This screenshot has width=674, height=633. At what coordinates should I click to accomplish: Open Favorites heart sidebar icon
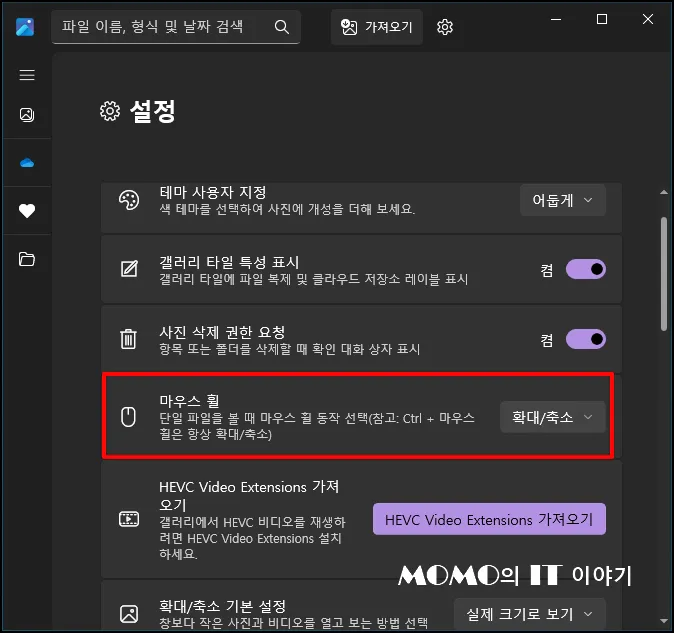pos(27,211)
